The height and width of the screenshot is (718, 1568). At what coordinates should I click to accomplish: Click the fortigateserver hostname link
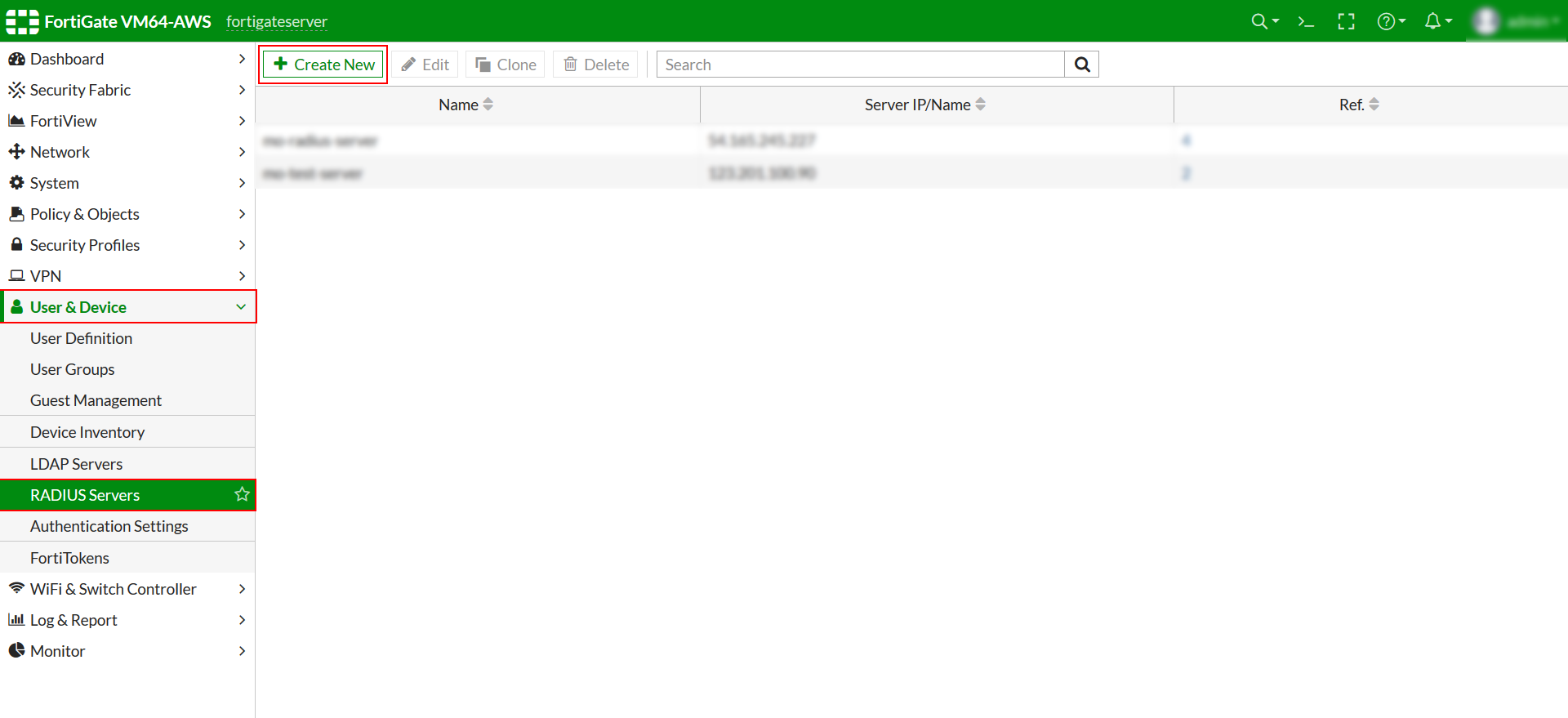pos(277,21)
